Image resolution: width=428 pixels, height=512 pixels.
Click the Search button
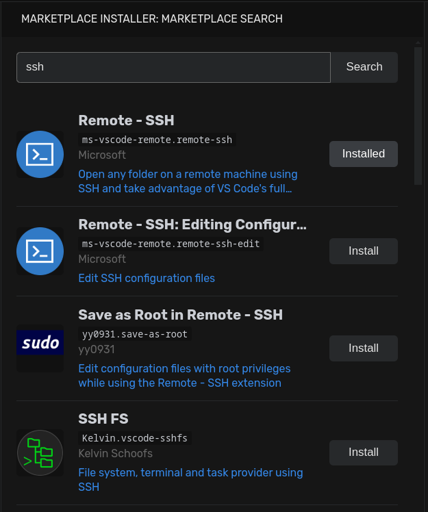point(364,67)
